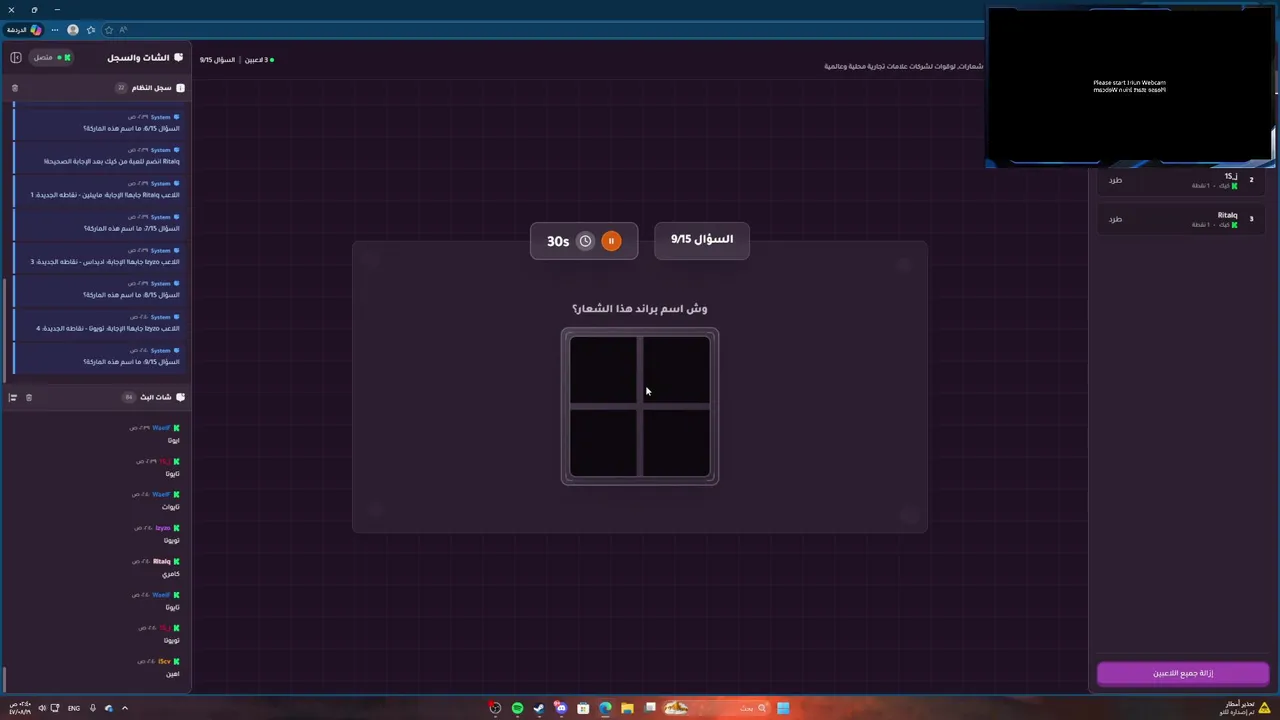Image resolution: width=1280 pixels, height=720 pixels.
Task: Open the browser profile avatar
Action: pos(73,30)
